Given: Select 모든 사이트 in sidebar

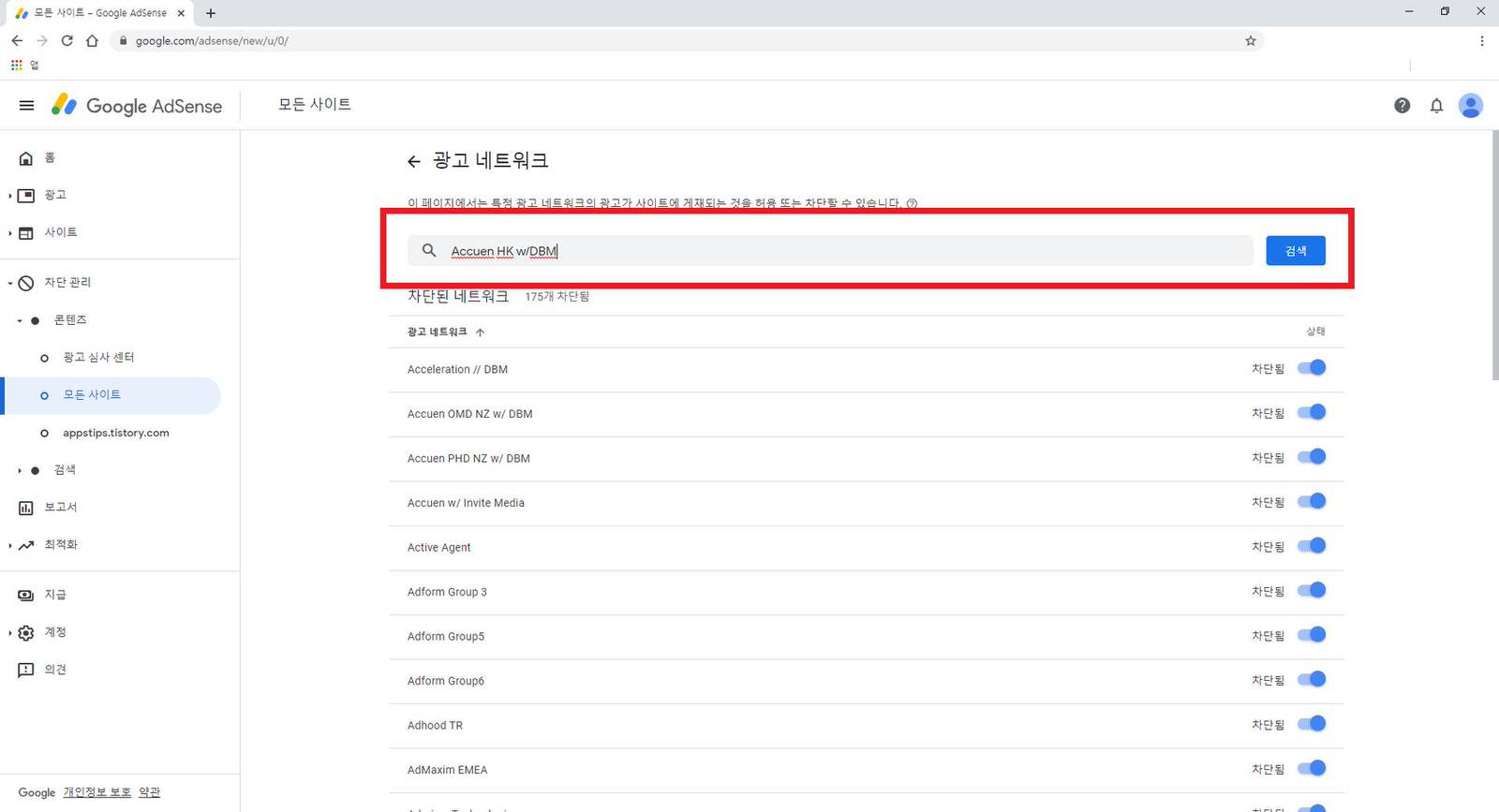Looking at the screenshot, I should click(x=92, y=395).
